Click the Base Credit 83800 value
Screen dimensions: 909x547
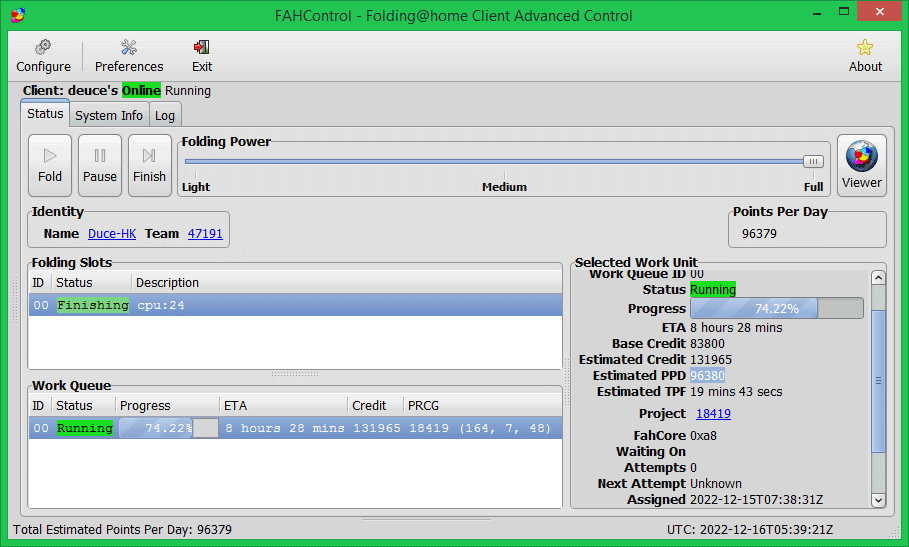[707, 344]
